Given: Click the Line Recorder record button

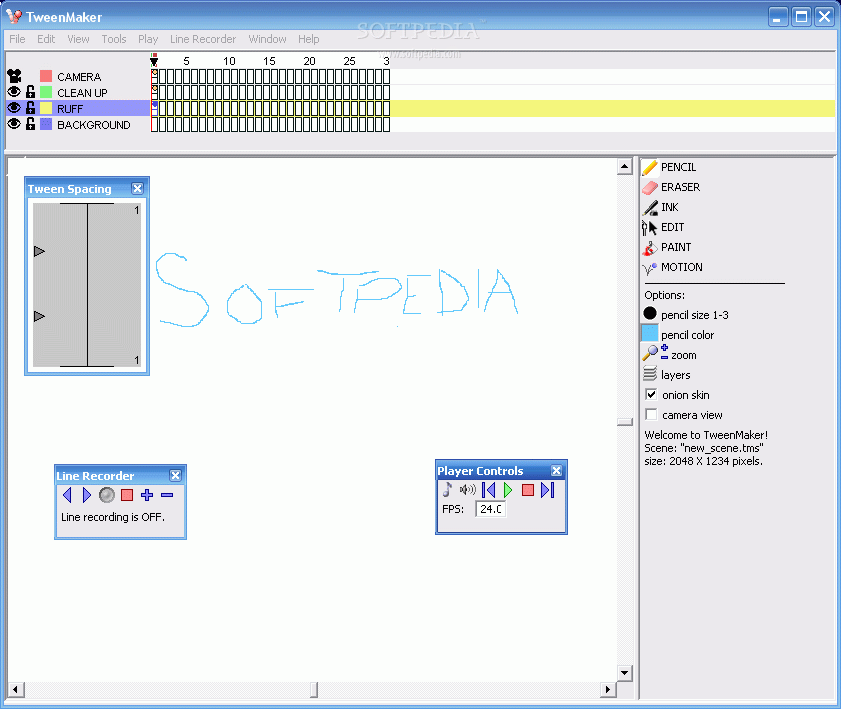Looking at the screenshot, I should [107, 494].
